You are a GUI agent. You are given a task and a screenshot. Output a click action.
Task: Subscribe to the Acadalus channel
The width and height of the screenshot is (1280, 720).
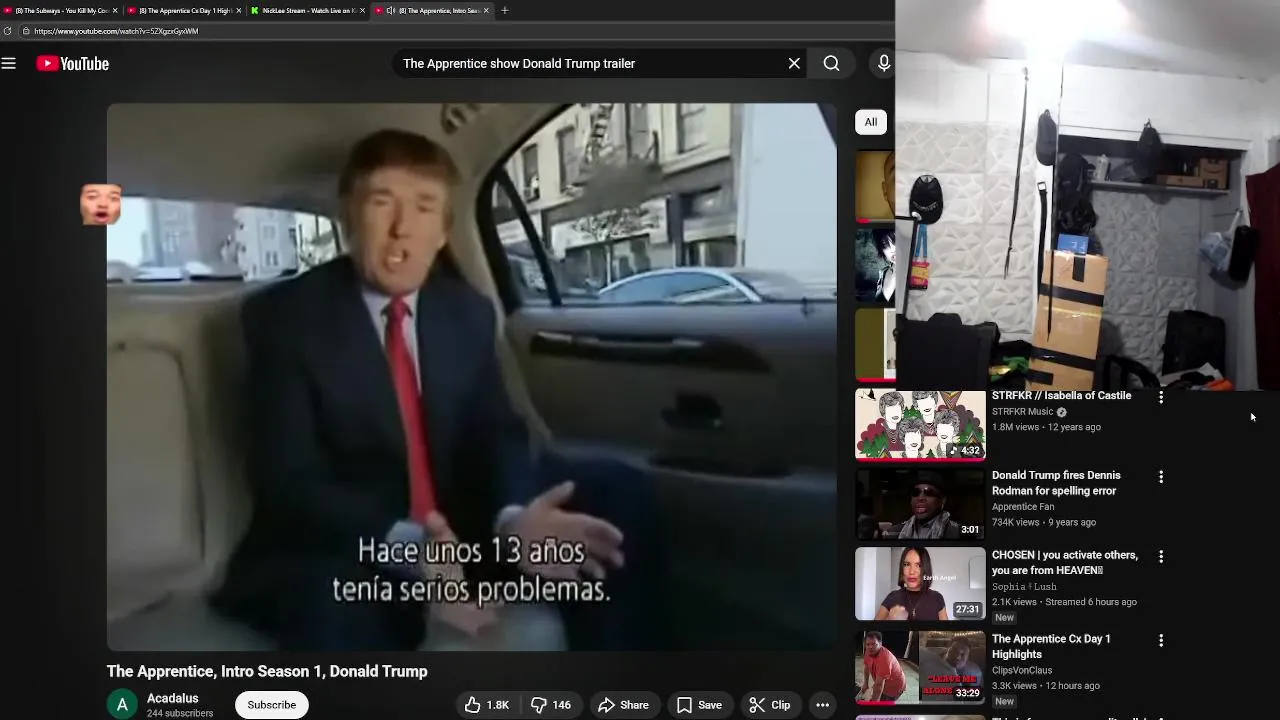272,705
